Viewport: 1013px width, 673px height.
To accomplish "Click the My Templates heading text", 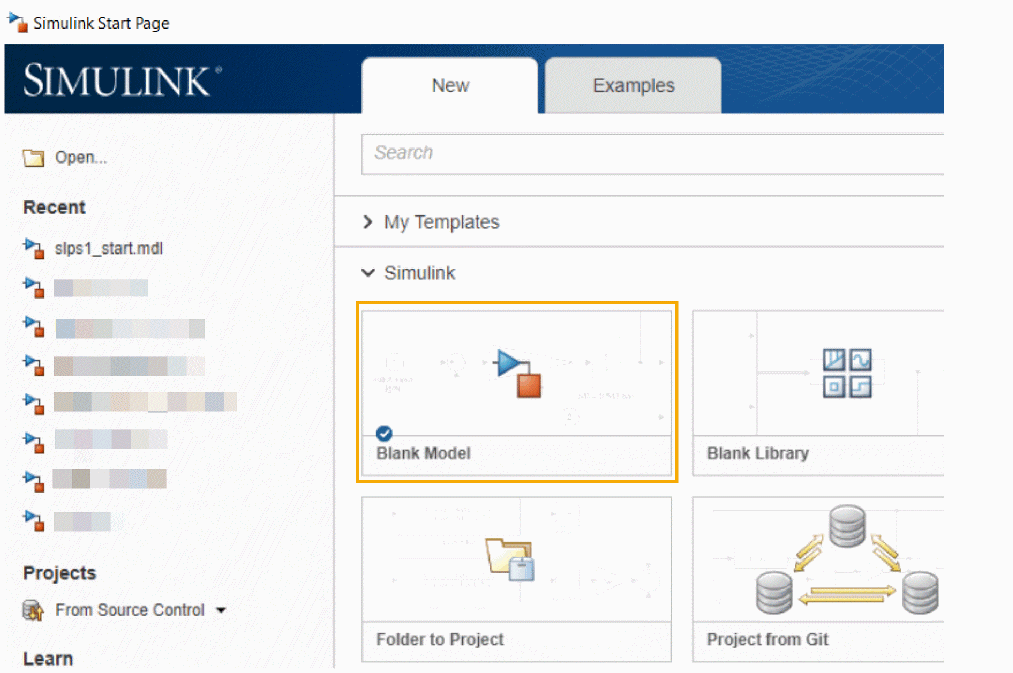I will 442,222.
